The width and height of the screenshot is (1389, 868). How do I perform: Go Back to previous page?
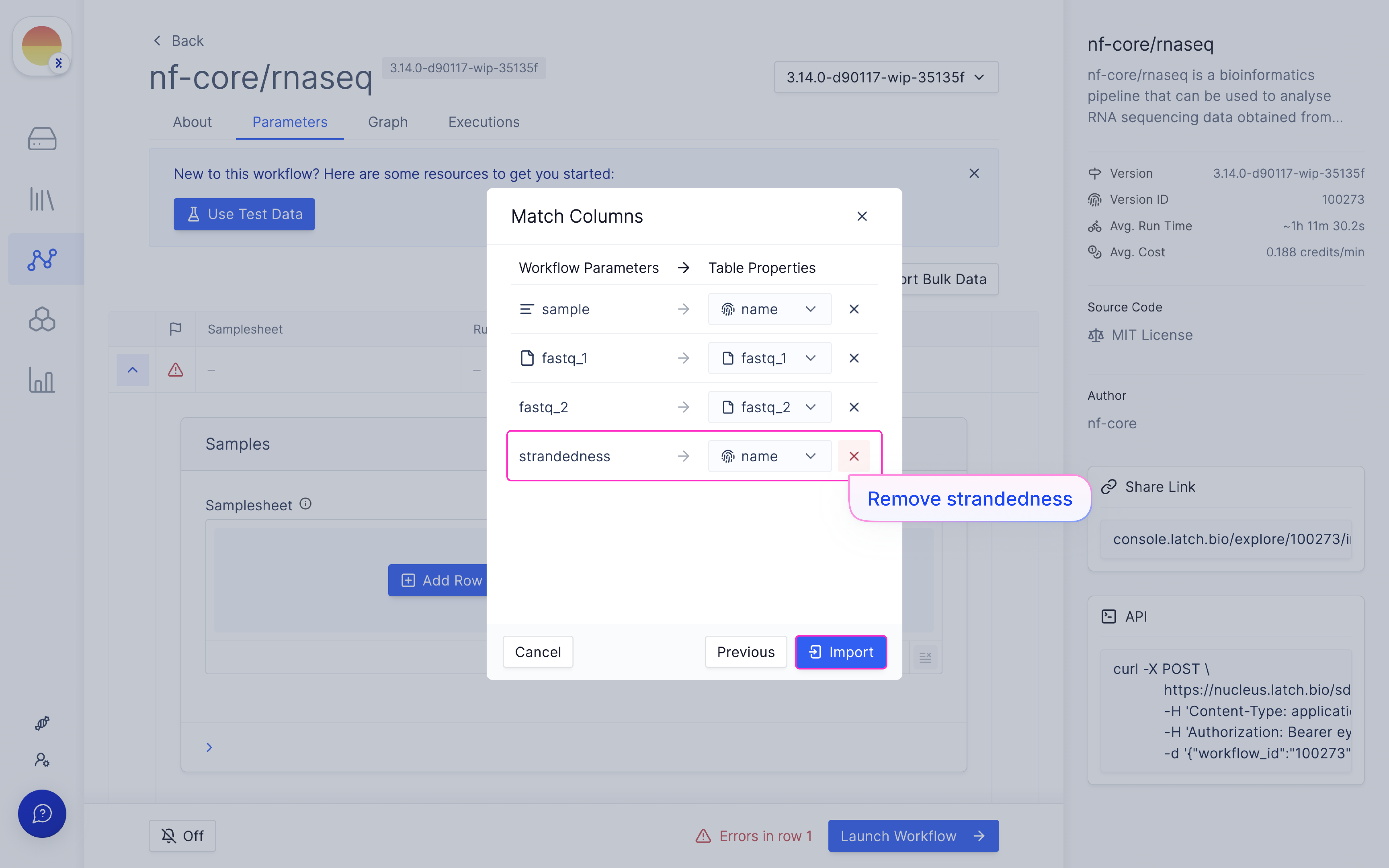tap(178, 41)
